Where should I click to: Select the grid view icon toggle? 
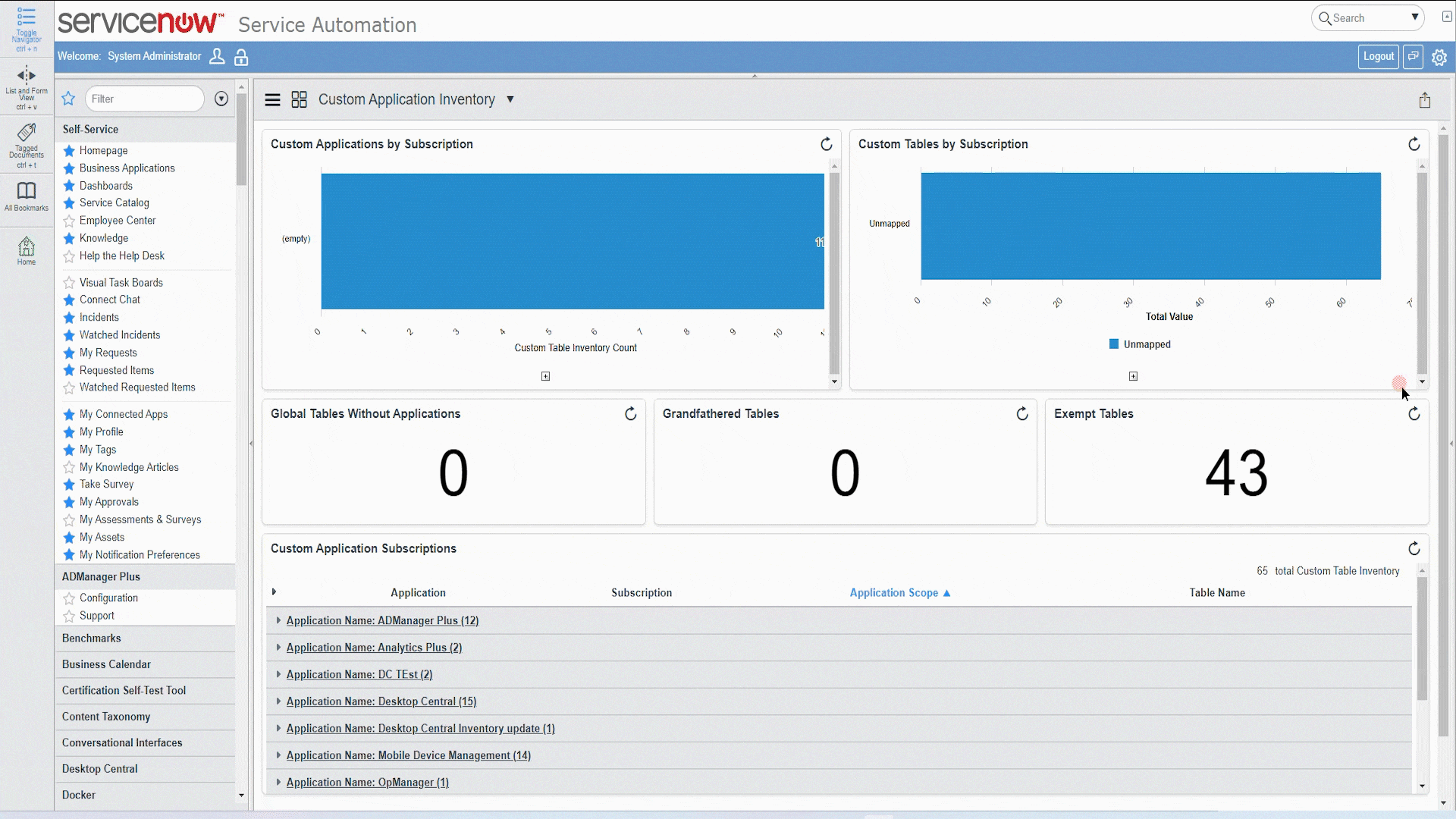pos(299,99)
